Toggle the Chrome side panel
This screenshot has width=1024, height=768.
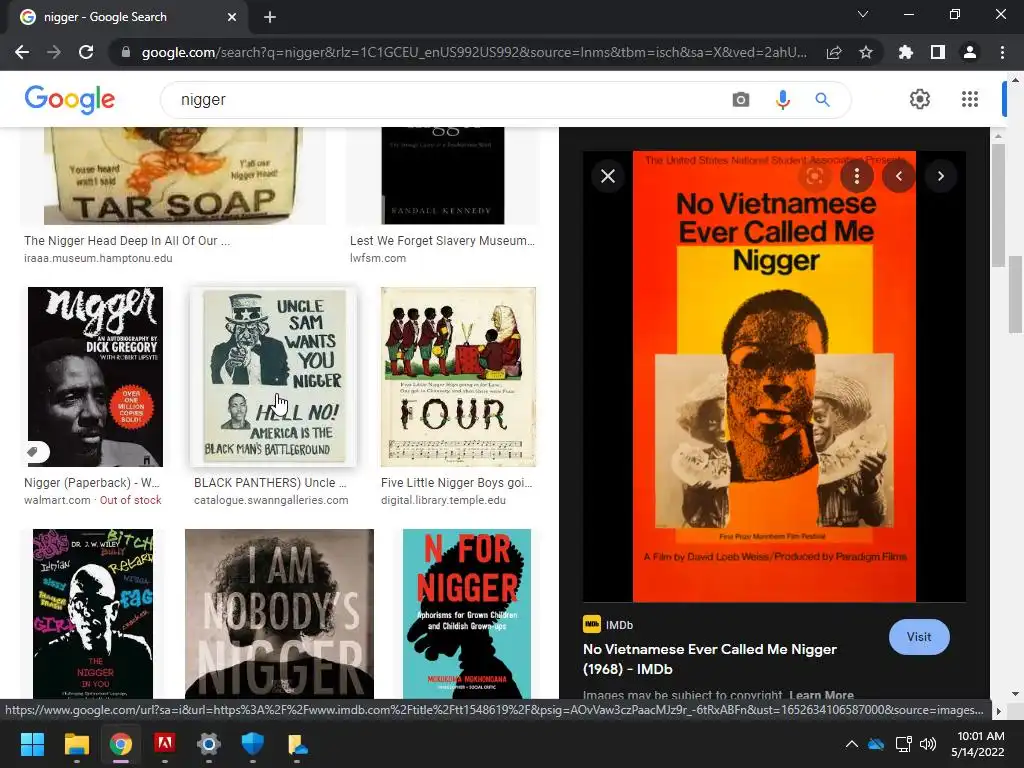click(x=938, y=52)
